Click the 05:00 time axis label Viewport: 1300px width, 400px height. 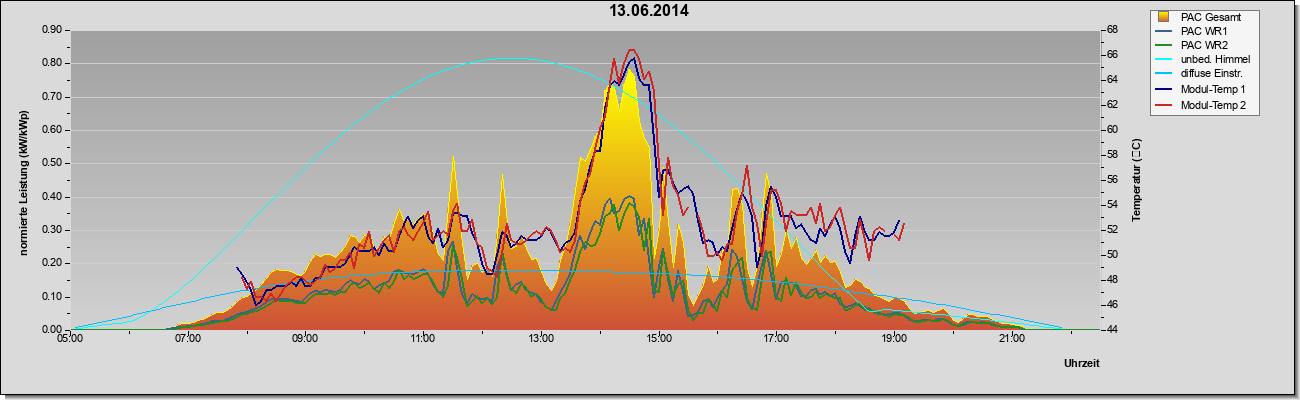coord(70,340)
